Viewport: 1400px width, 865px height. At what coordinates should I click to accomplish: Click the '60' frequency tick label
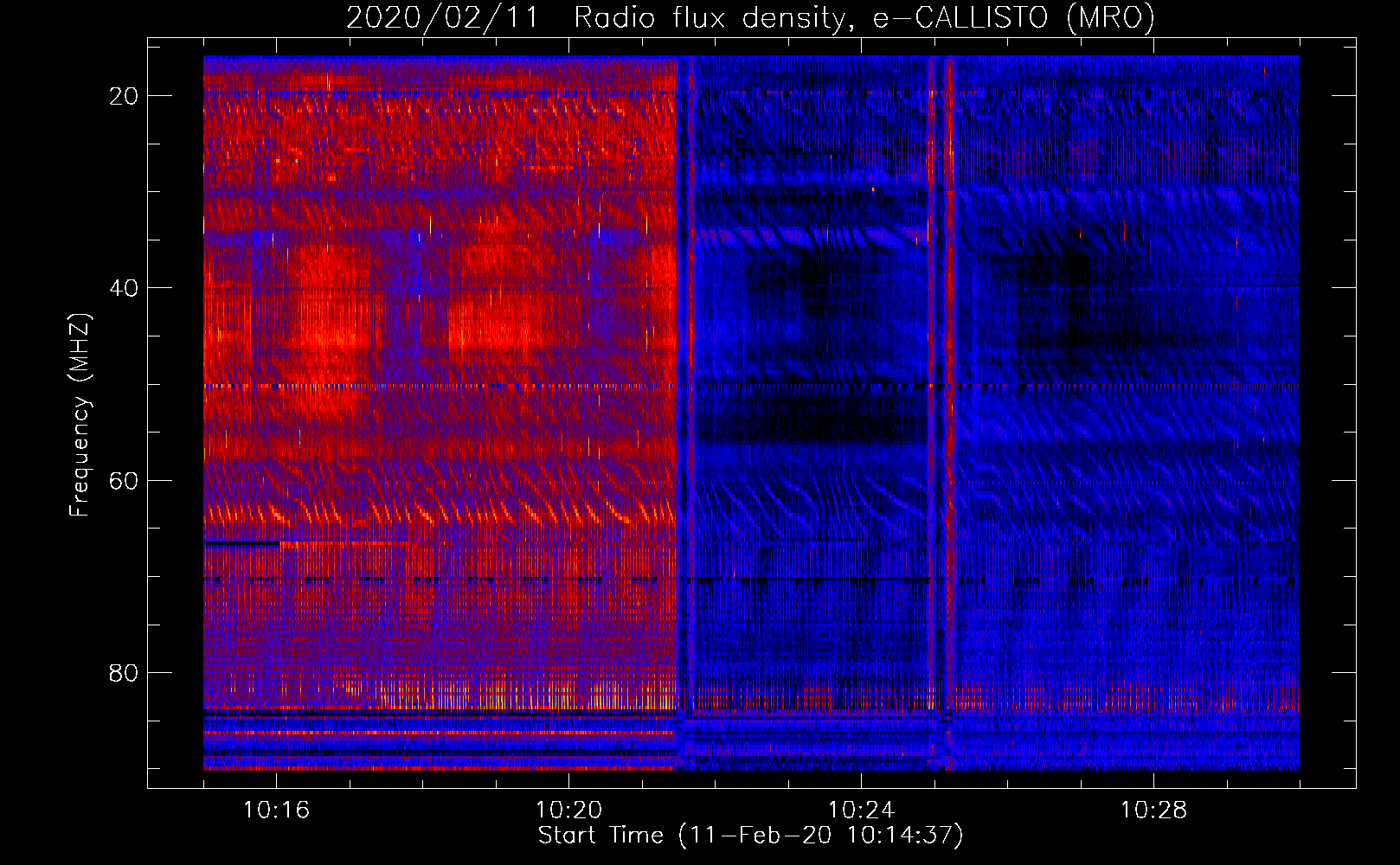coord(124,480)
